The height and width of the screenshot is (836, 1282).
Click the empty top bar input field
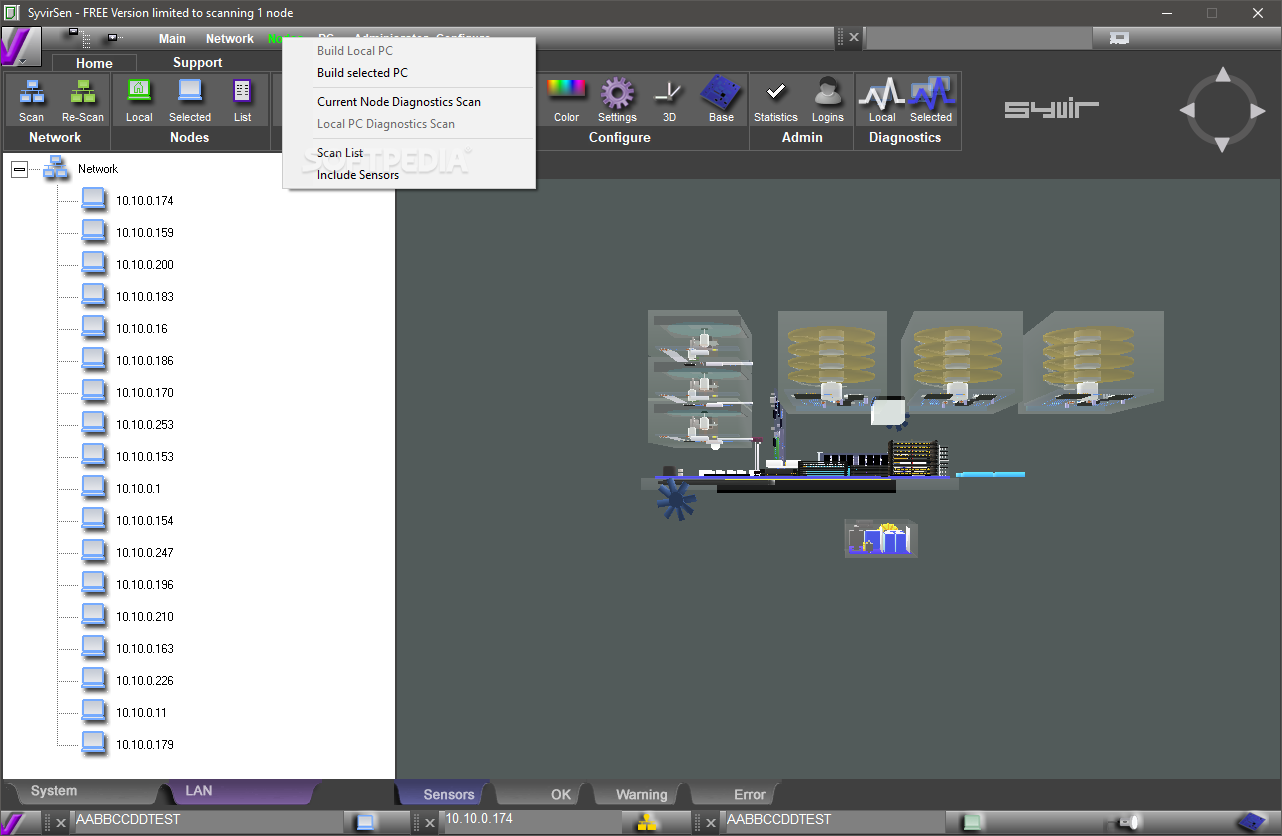click(978, 38)
